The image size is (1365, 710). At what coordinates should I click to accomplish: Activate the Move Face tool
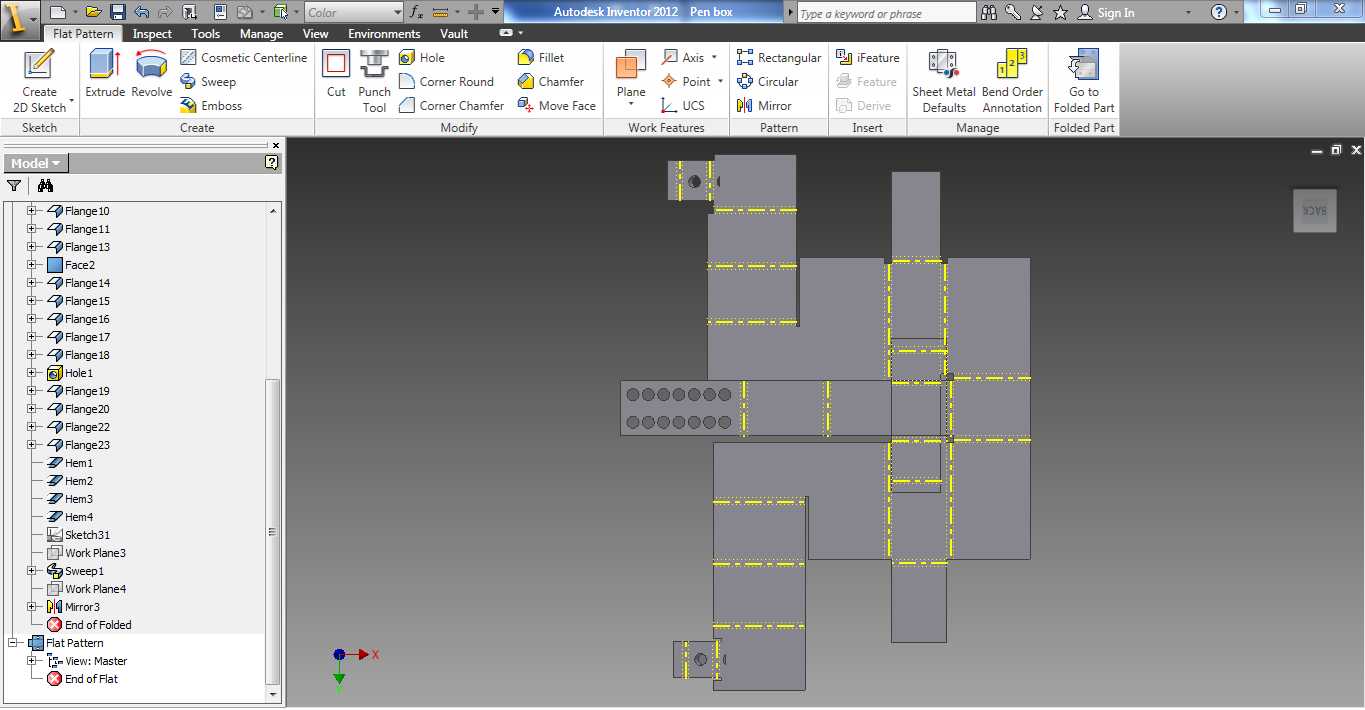[556, 105]
